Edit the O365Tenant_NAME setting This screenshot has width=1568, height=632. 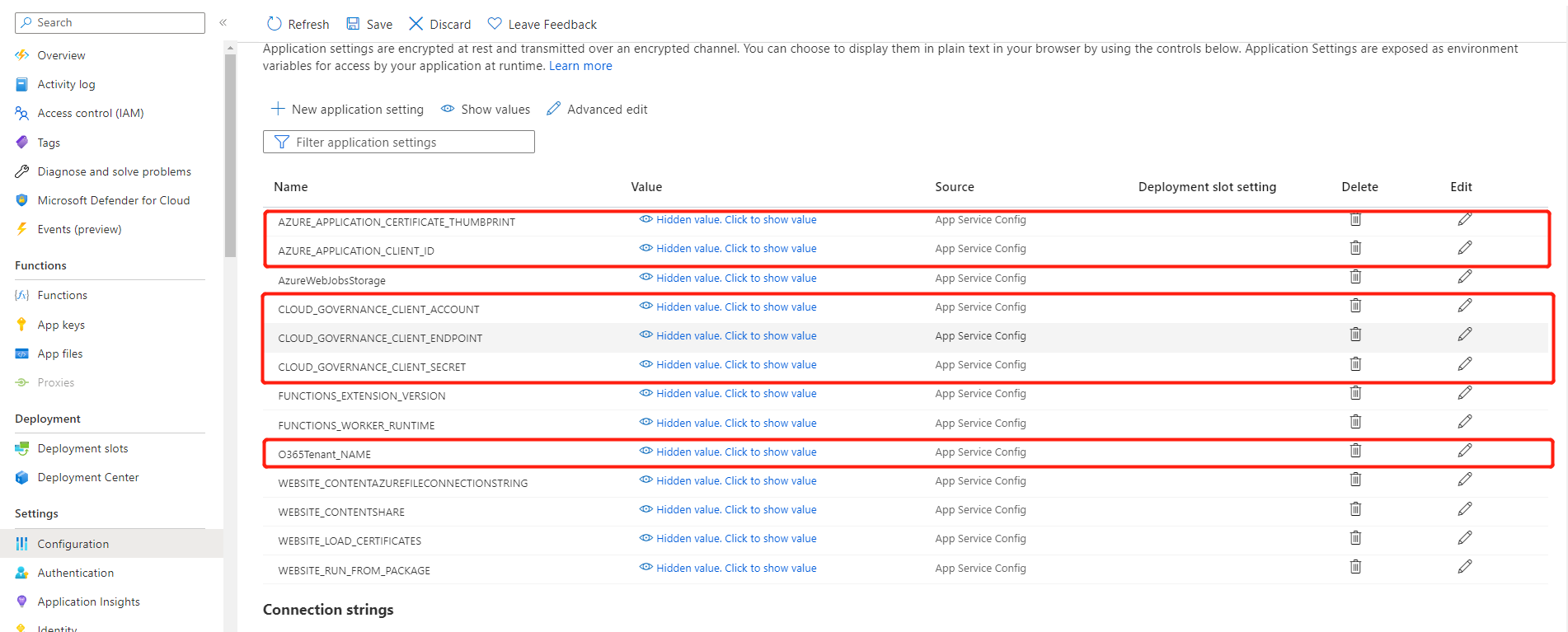1464,451
